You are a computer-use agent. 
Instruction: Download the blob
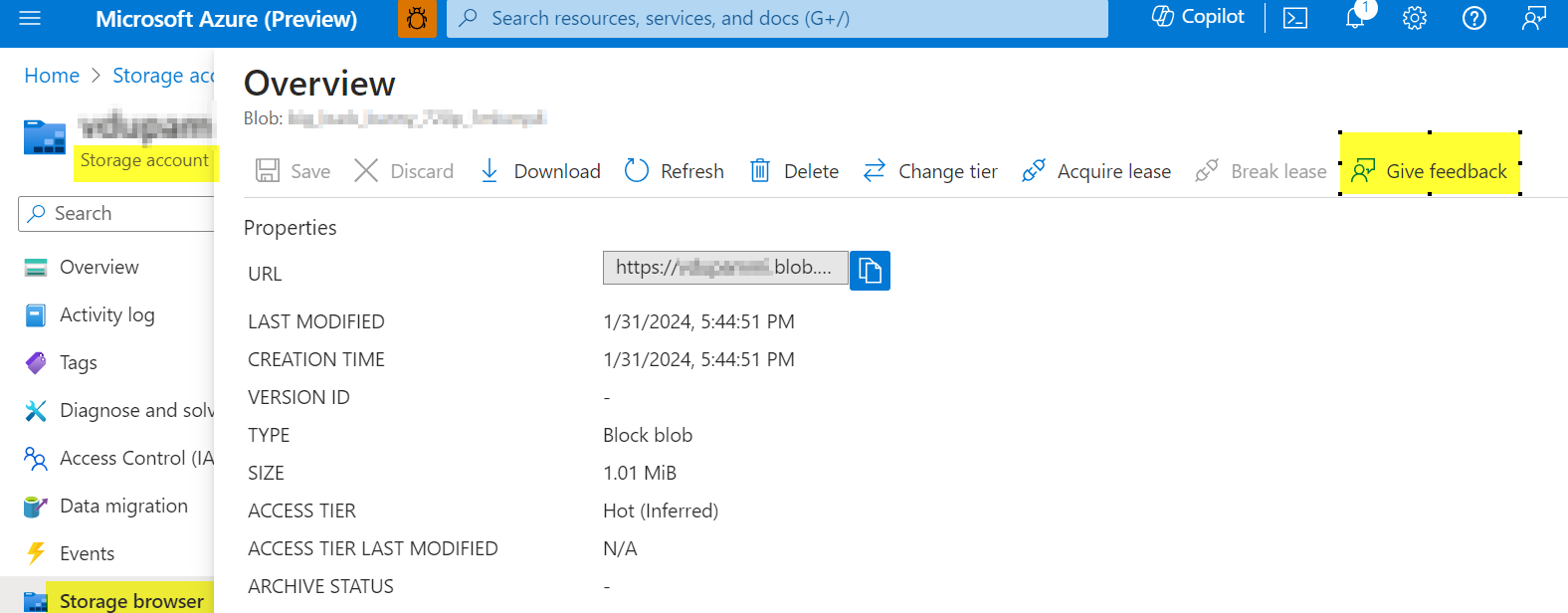pyautogui.click(x=540, y=171)
